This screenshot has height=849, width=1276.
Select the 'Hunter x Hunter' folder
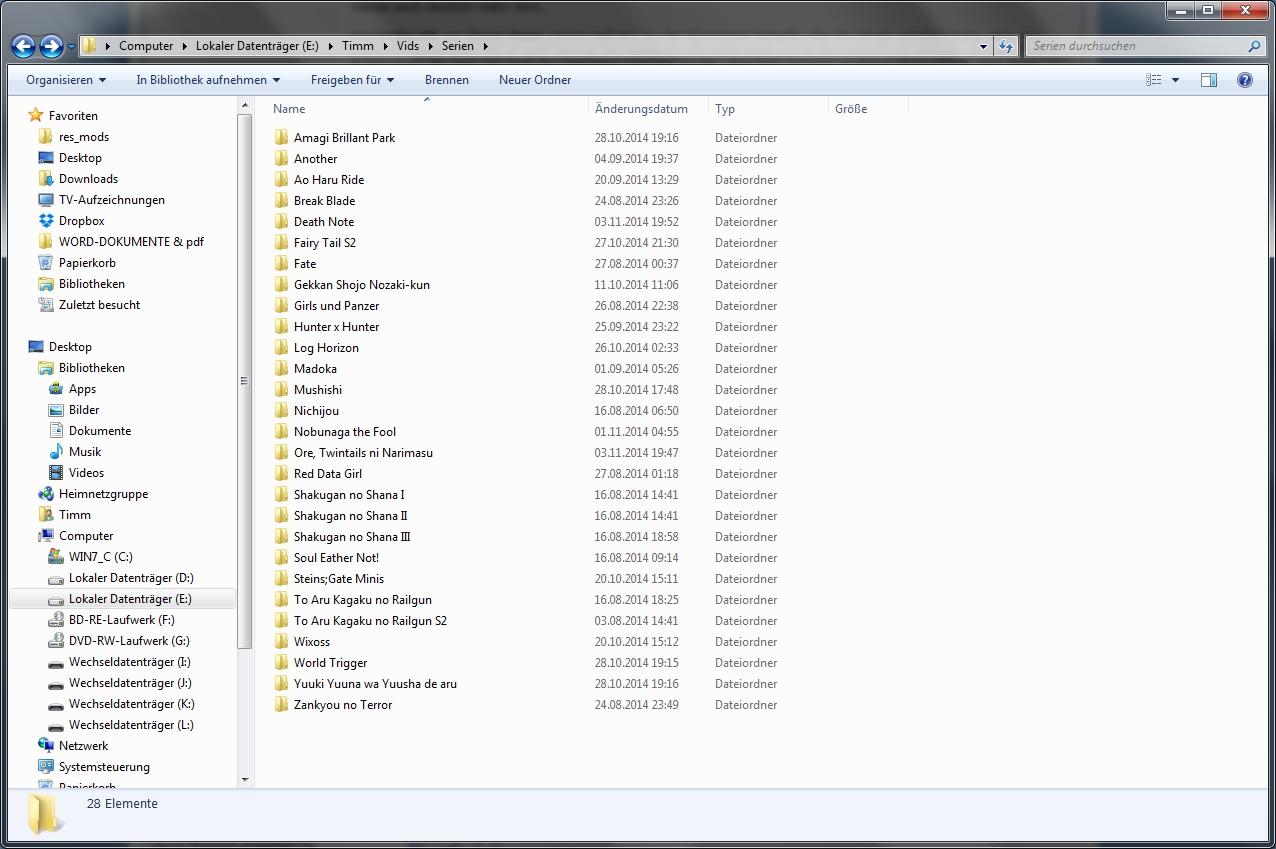(336, 327)
